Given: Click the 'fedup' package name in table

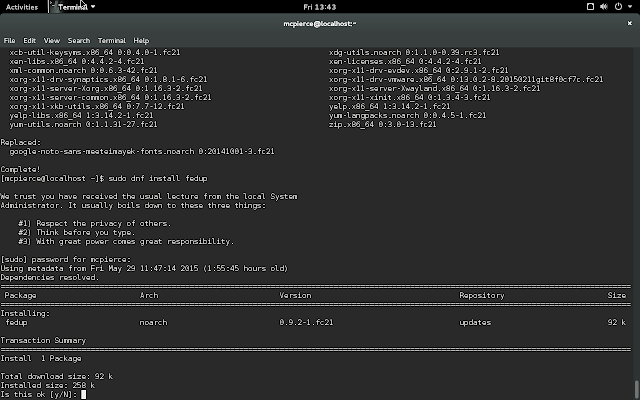Looking at the screenshot, I should click(16, 322).
